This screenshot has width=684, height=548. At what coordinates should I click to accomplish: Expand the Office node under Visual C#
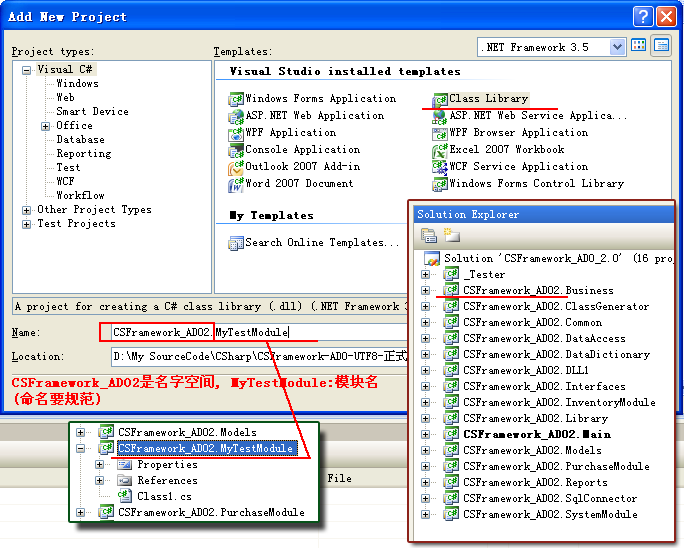[45, 126]
